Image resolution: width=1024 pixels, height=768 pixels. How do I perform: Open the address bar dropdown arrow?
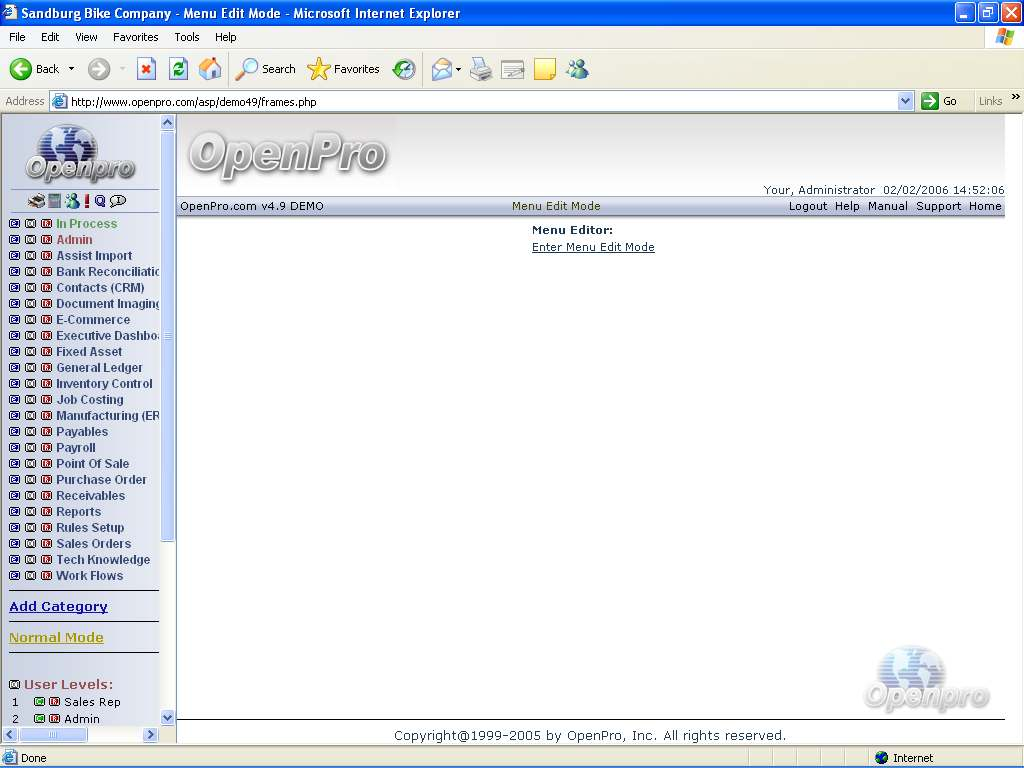click(905, 101)
